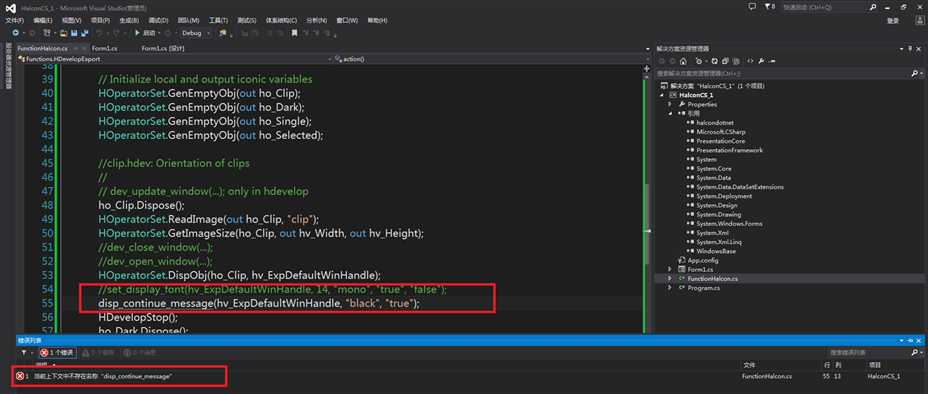Viewport: 928px width, 394px height.
Task: Open the 编辑(E) menu
Action: click(43, 20)
